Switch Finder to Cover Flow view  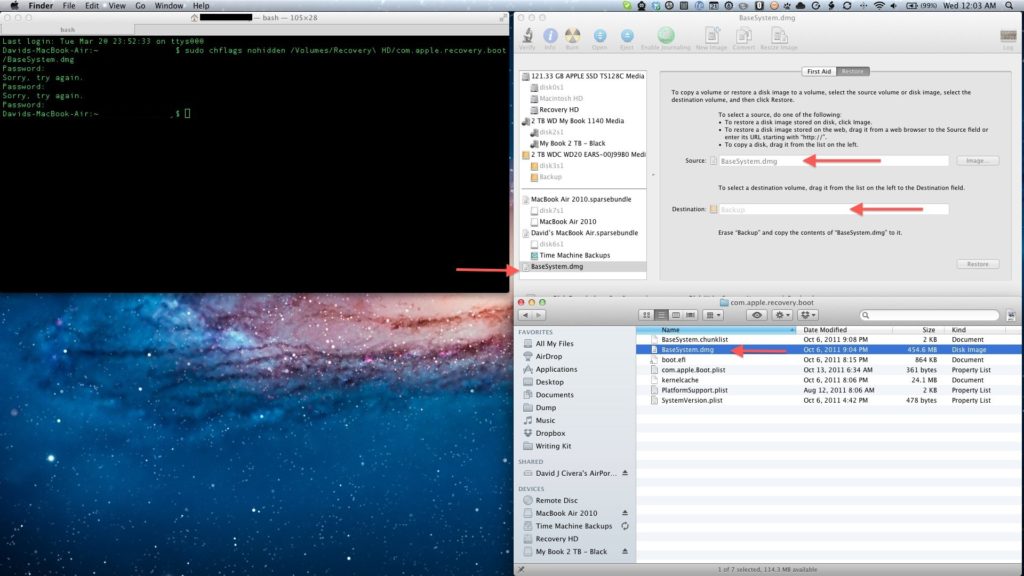point(690,315)
